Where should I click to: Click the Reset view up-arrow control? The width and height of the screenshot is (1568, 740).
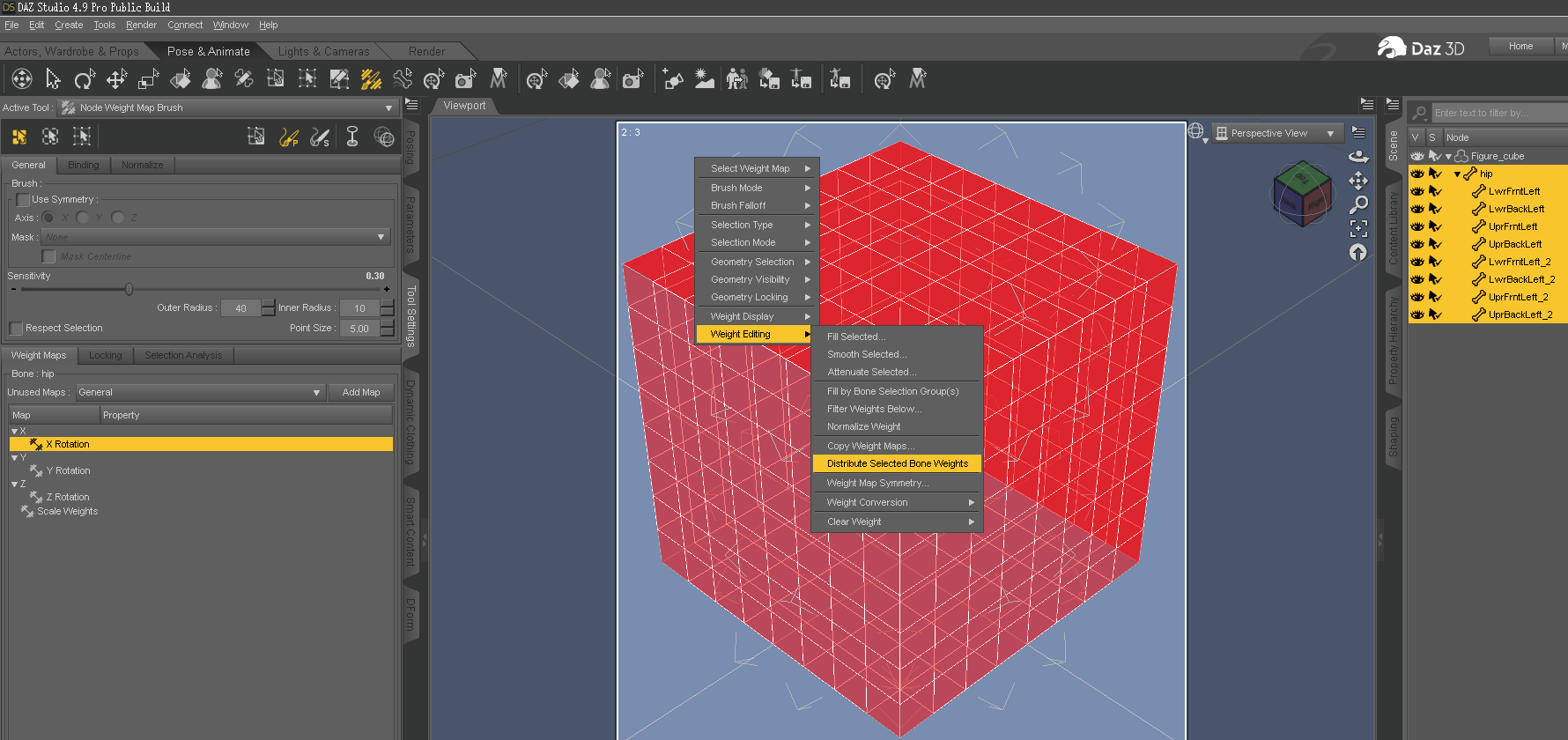1358,253
